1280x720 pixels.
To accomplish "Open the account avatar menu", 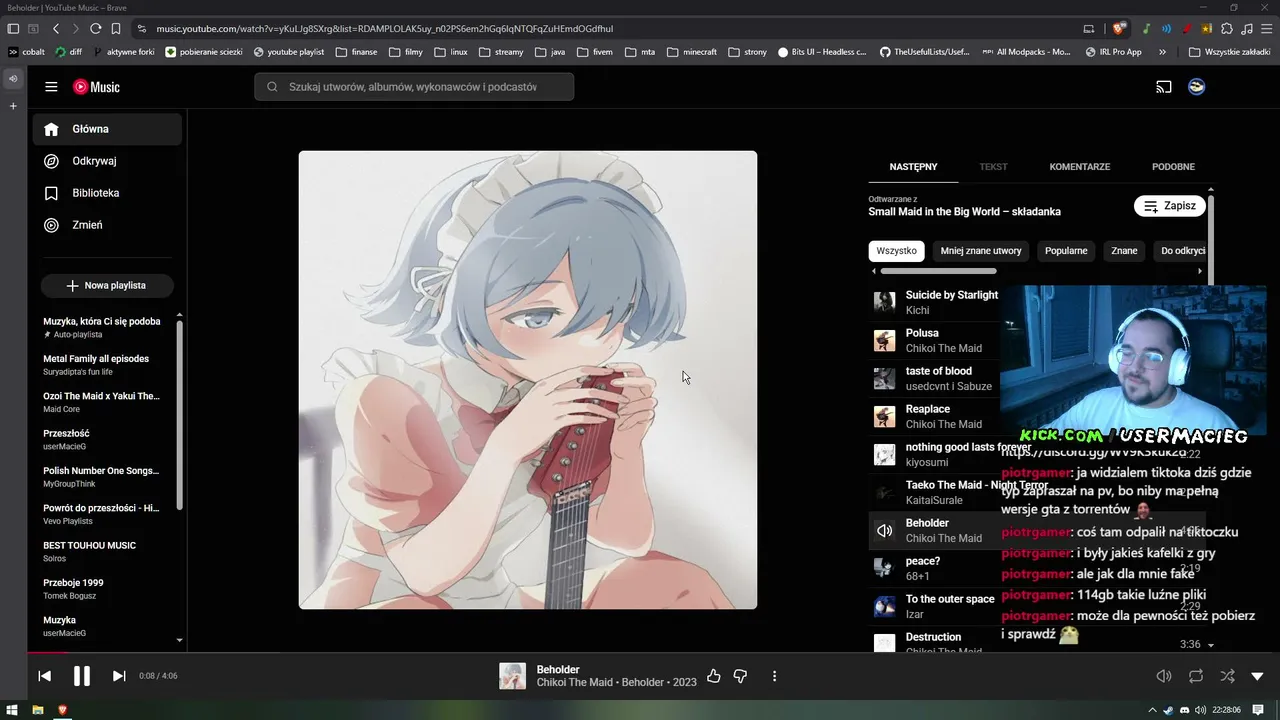I will pos(1196,87).
